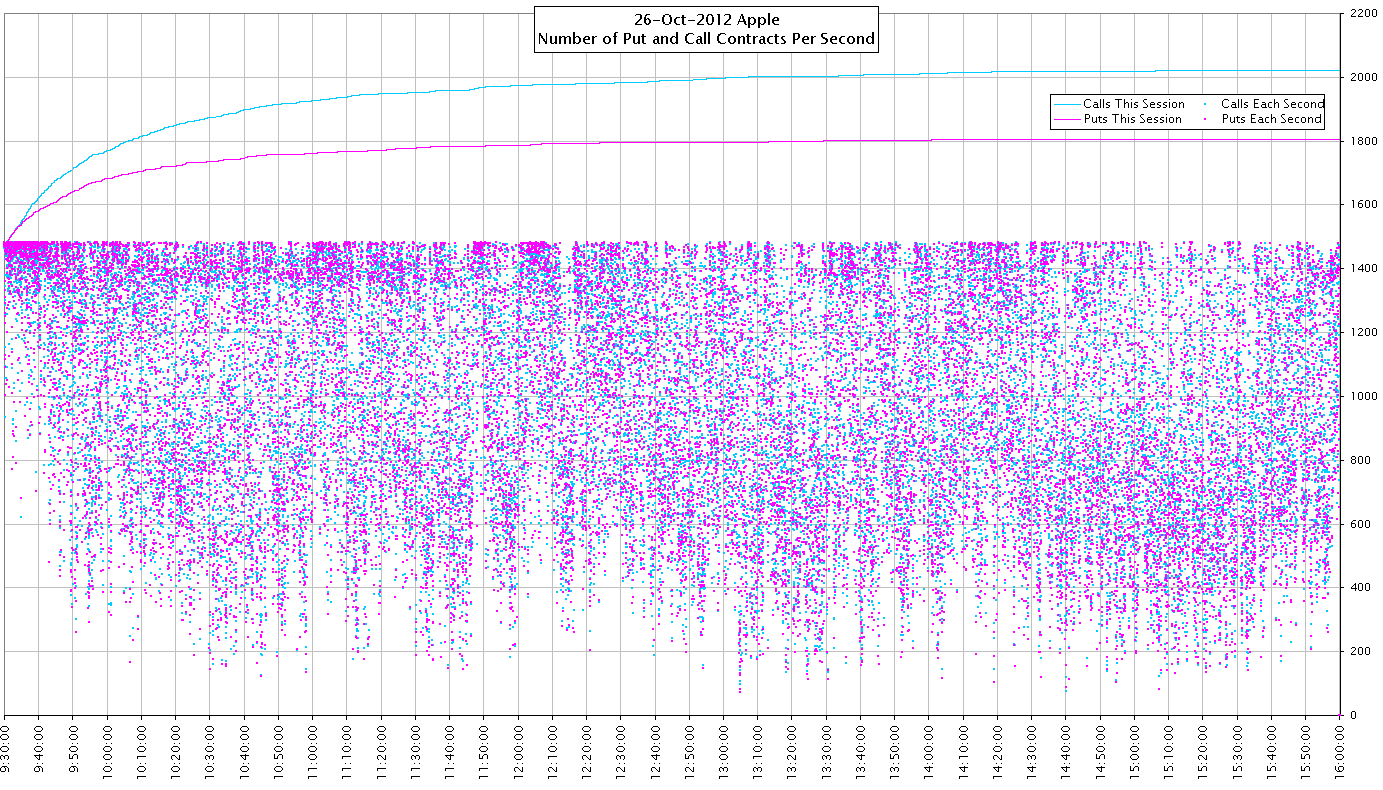Pick the cyan line swatch in the legend
The image size is (1383, 790).
click(1066, 104)
